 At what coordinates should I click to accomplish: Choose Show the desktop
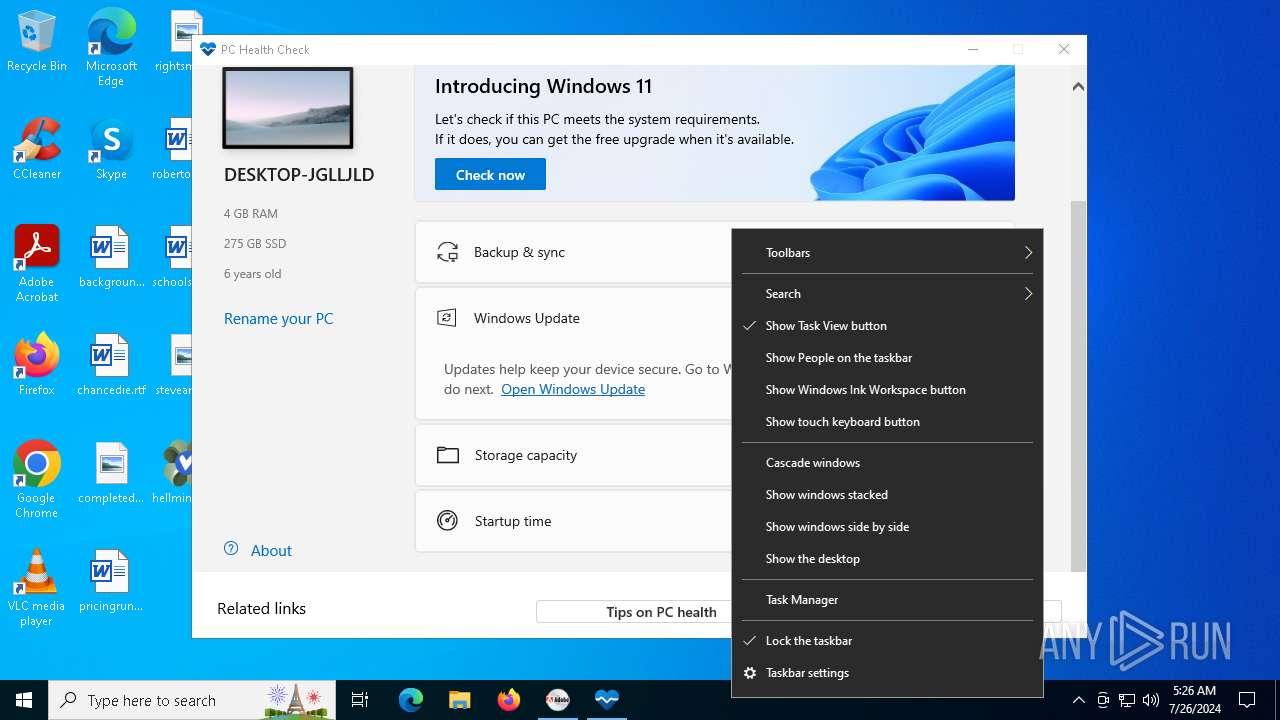(887, 559)
